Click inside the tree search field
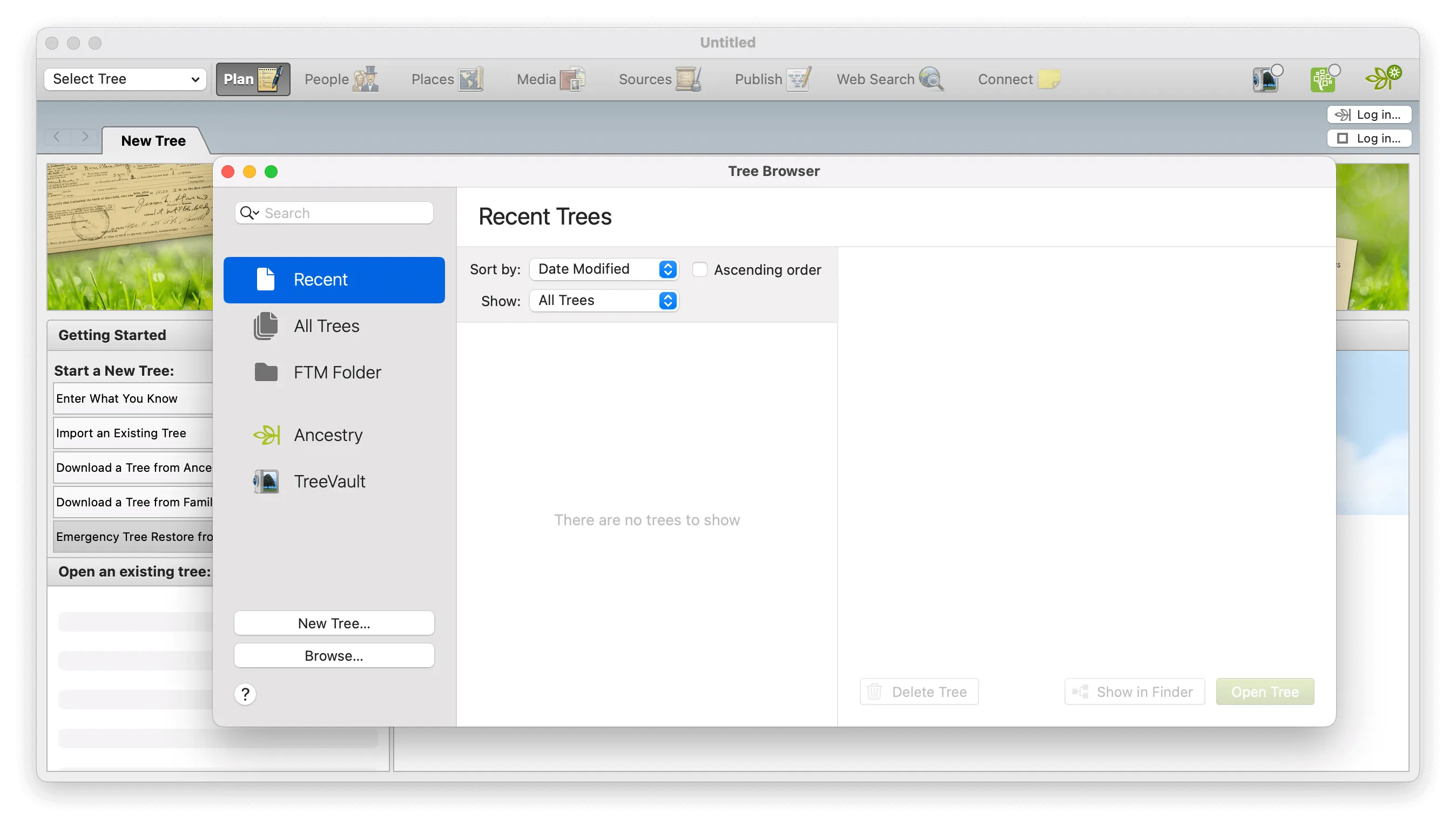The height and width of the screenshot is (827, 1456). point(341,213)
